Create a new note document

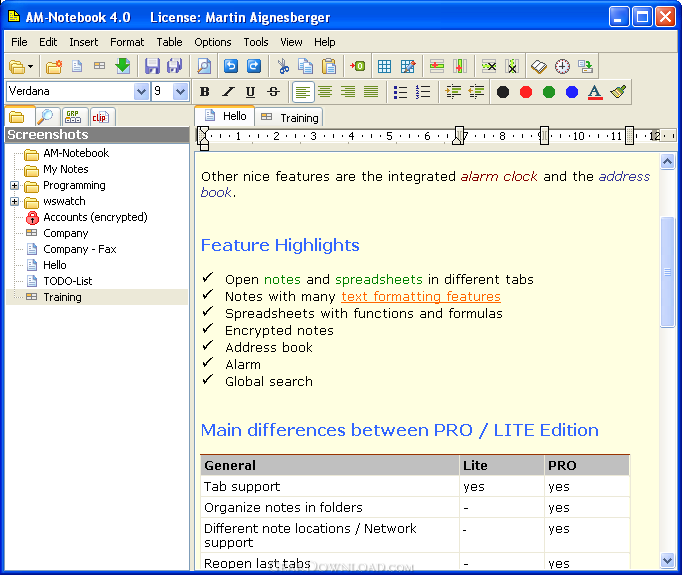(x=77, y=67)
